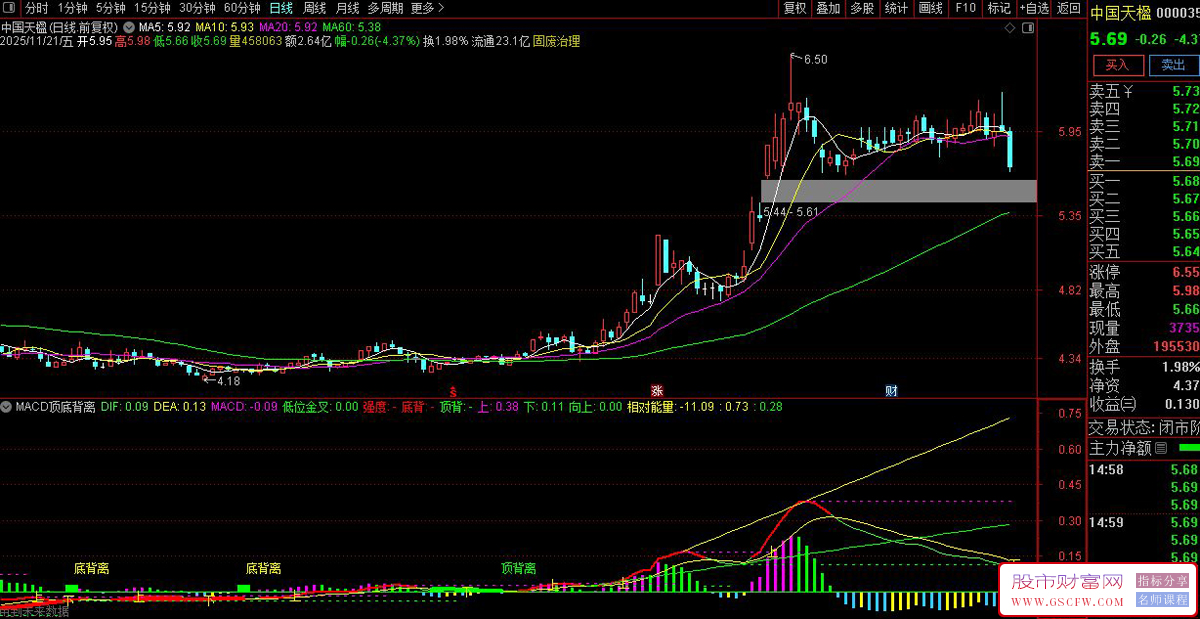Toggle the left sidebar panel icon

coord(10,8)
